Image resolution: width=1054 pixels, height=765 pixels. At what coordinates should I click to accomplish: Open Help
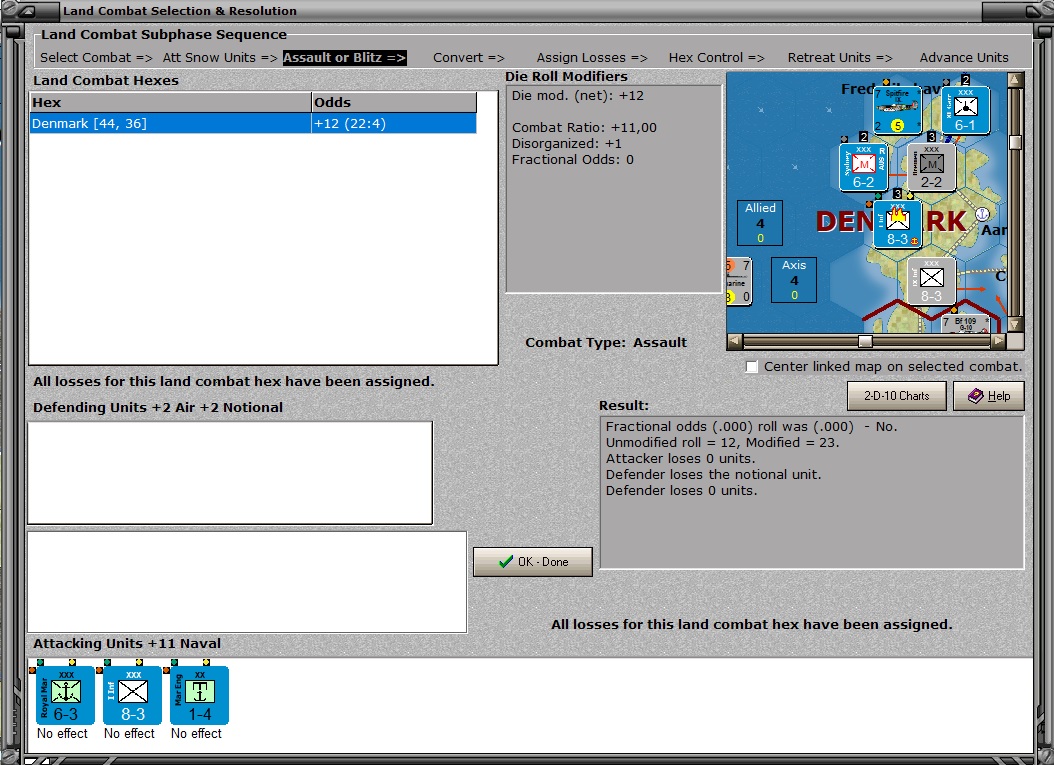[x=989, y=396]
